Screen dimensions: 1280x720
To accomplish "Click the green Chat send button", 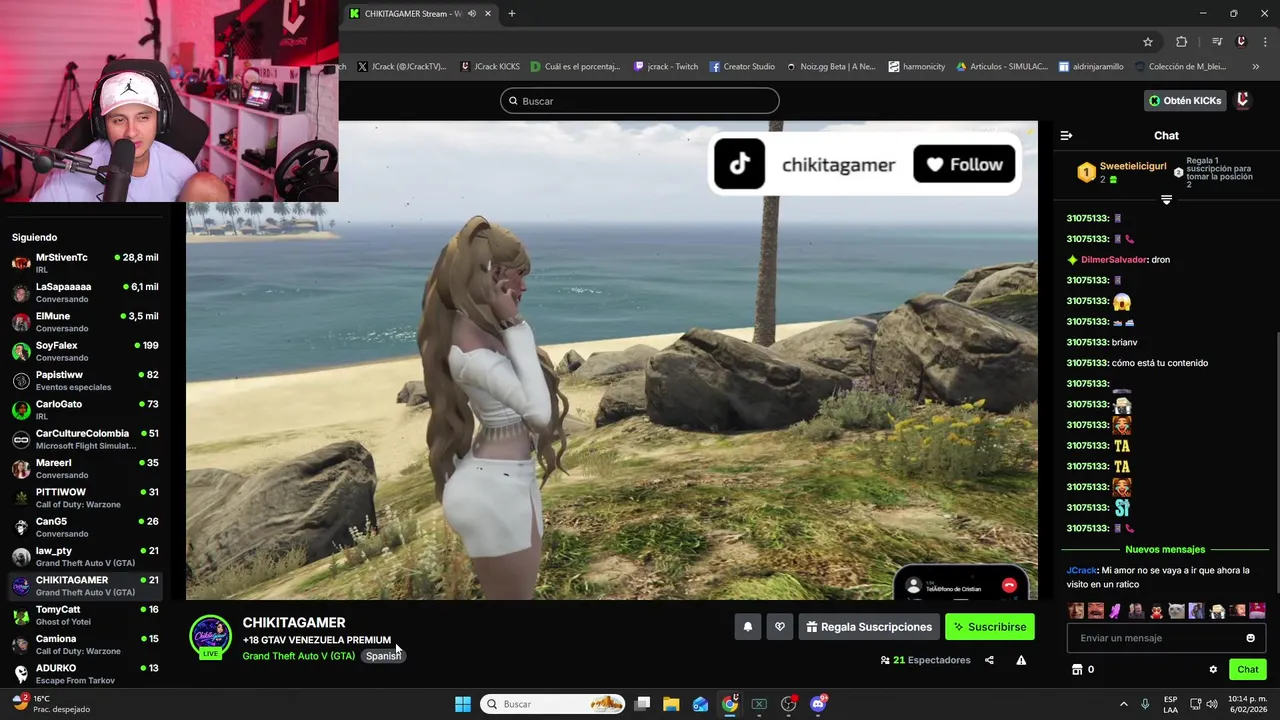I will point(1247,669).
